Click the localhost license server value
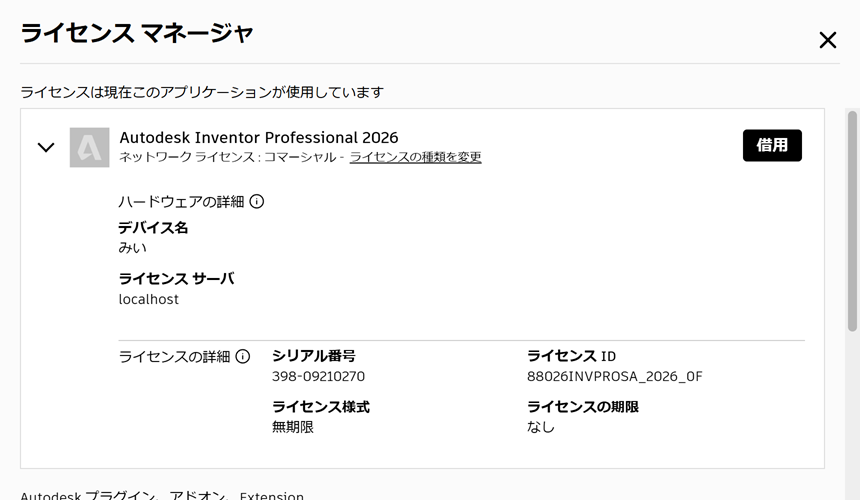 149,299
